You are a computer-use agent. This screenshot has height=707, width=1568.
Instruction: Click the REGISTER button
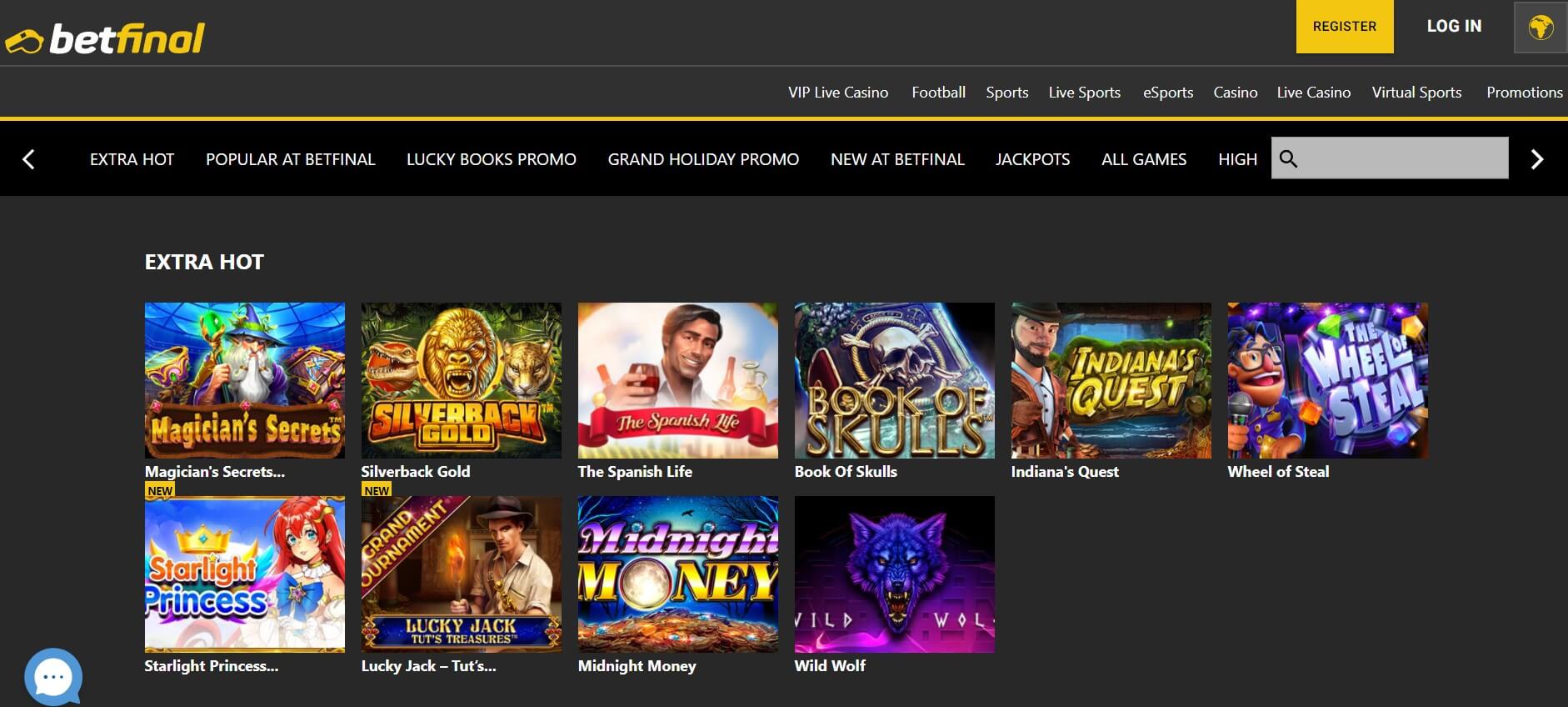coord(1345,27)
